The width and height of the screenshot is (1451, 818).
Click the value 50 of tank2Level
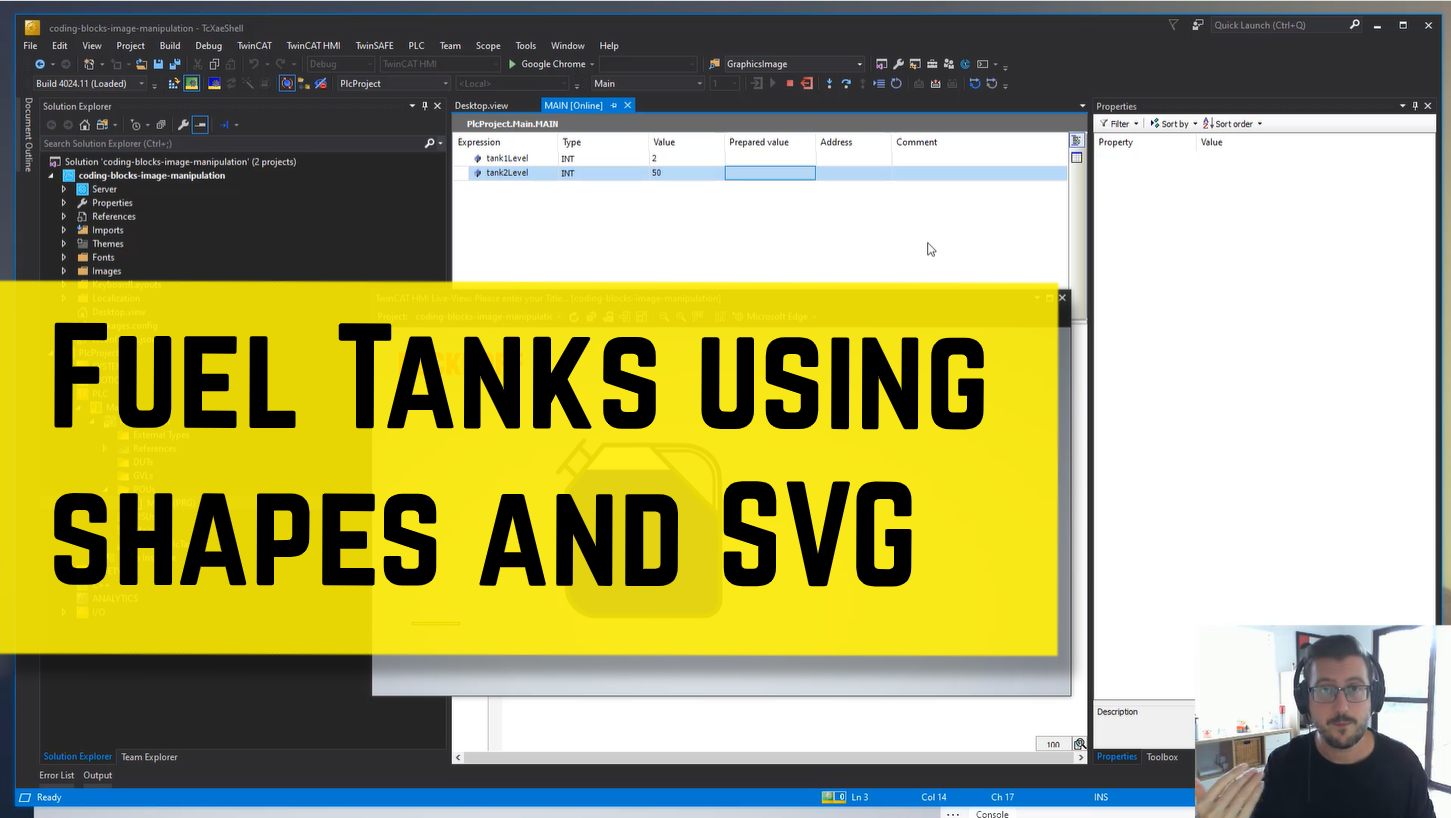[x=656, y=173]
